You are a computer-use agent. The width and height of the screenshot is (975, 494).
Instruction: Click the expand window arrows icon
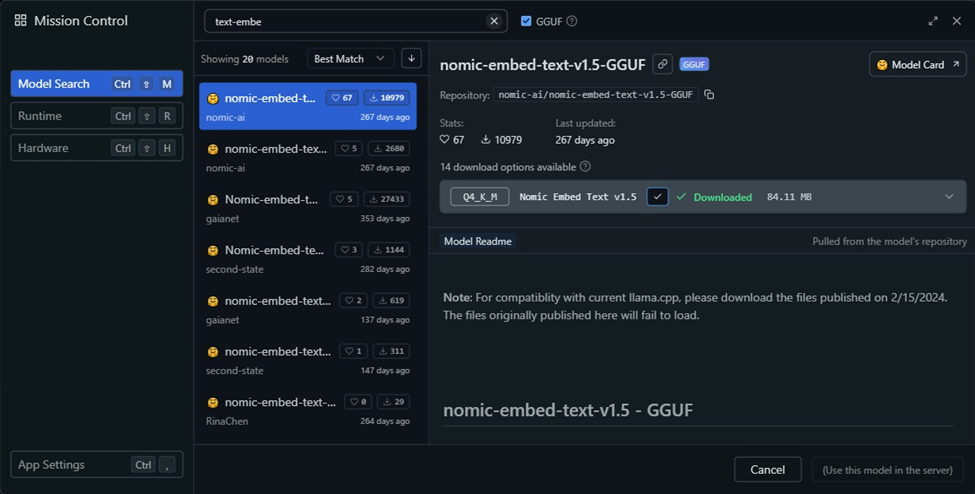[933, 21]
